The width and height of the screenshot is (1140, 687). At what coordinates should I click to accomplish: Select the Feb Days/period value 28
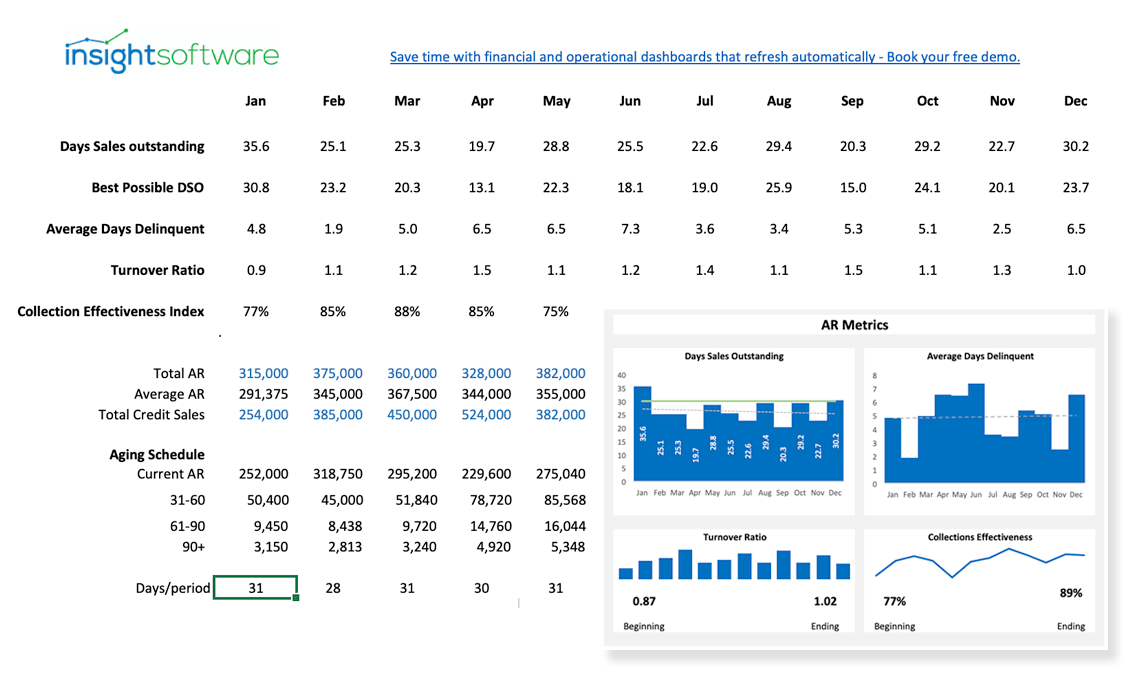click(x=333, y=587)
